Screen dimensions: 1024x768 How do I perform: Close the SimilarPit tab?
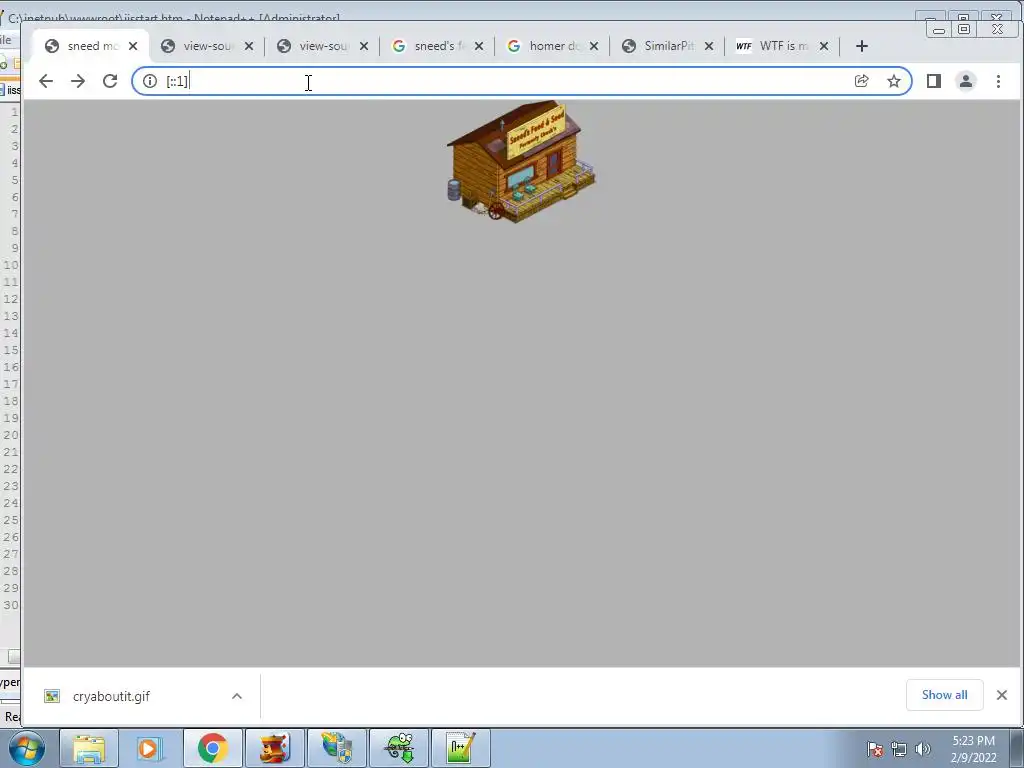[x=709, y=46]
